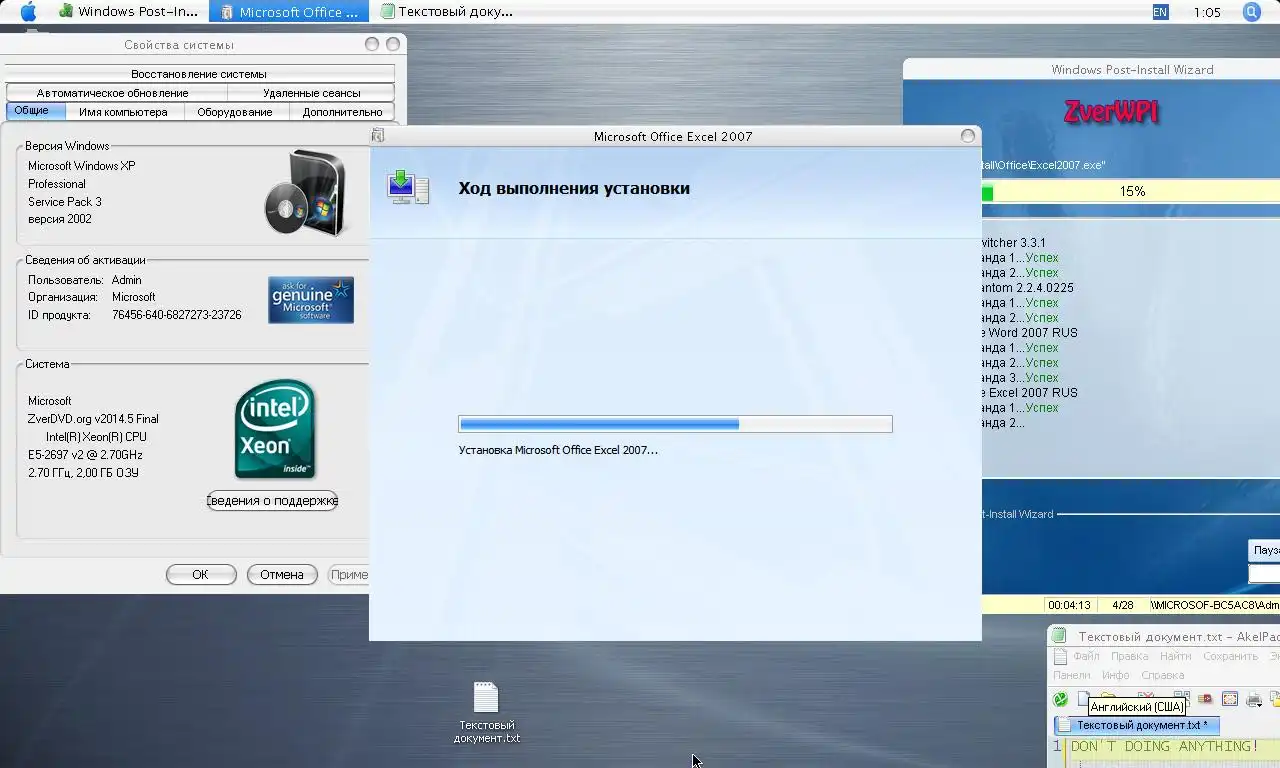Click the Excel installation progress bar
1280x768 pixels.
click(675, 424)
